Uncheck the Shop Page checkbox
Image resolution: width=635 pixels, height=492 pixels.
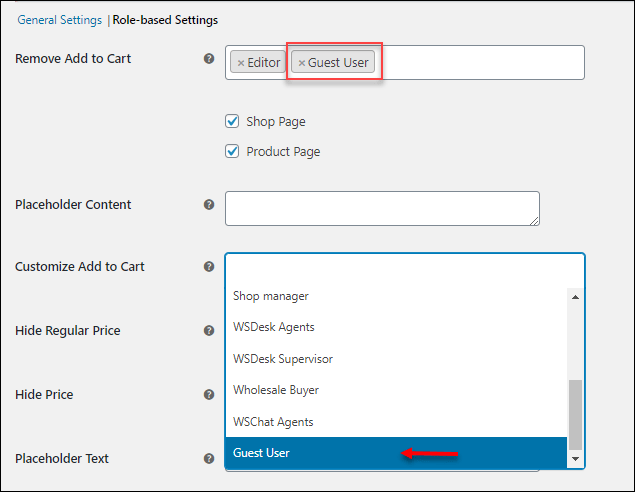coord(232,121)
